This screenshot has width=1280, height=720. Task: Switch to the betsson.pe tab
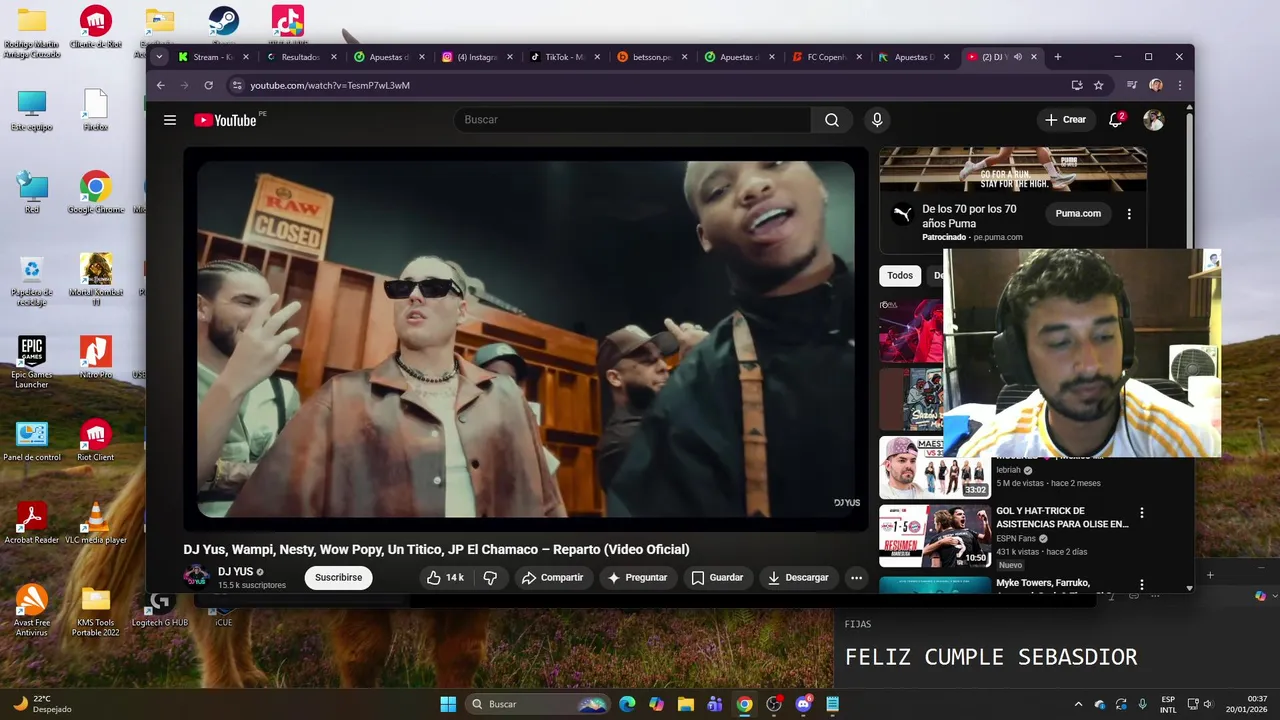tap(652, 57)
